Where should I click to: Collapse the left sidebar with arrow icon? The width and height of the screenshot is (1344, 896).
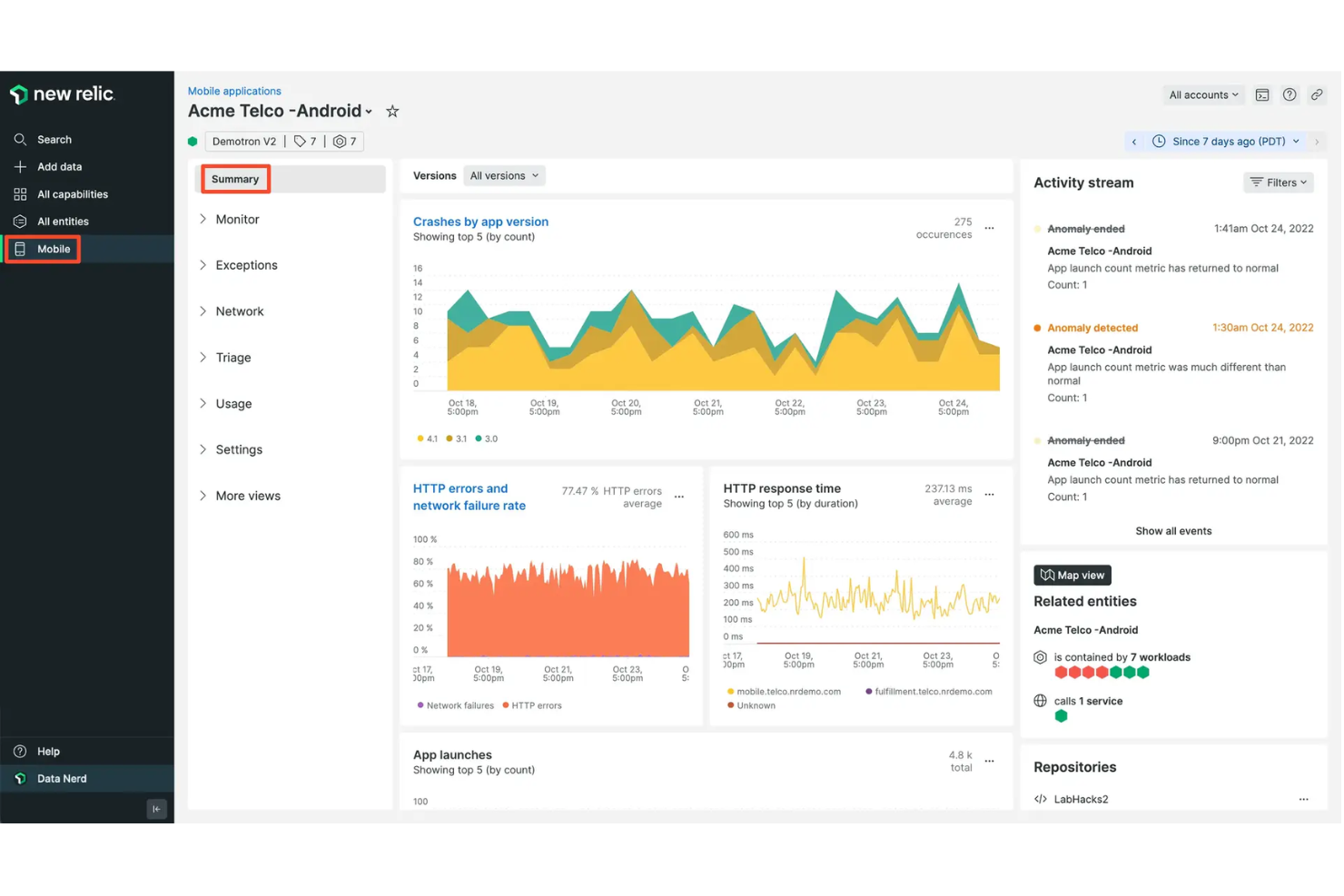tap(156, 809)
